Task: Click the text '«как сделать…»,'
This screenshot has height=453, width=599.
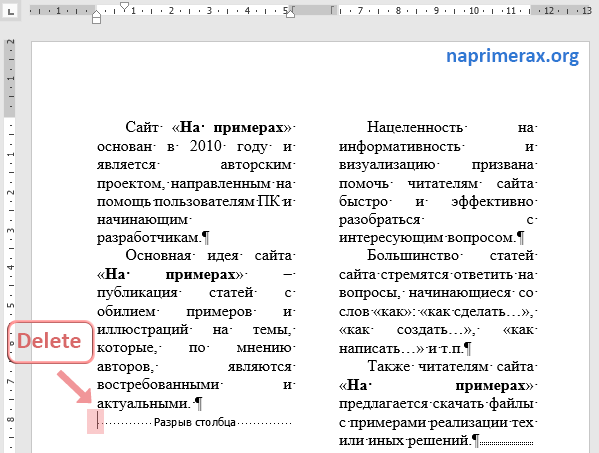Action: pyautogui.click(x=476, y=312)
